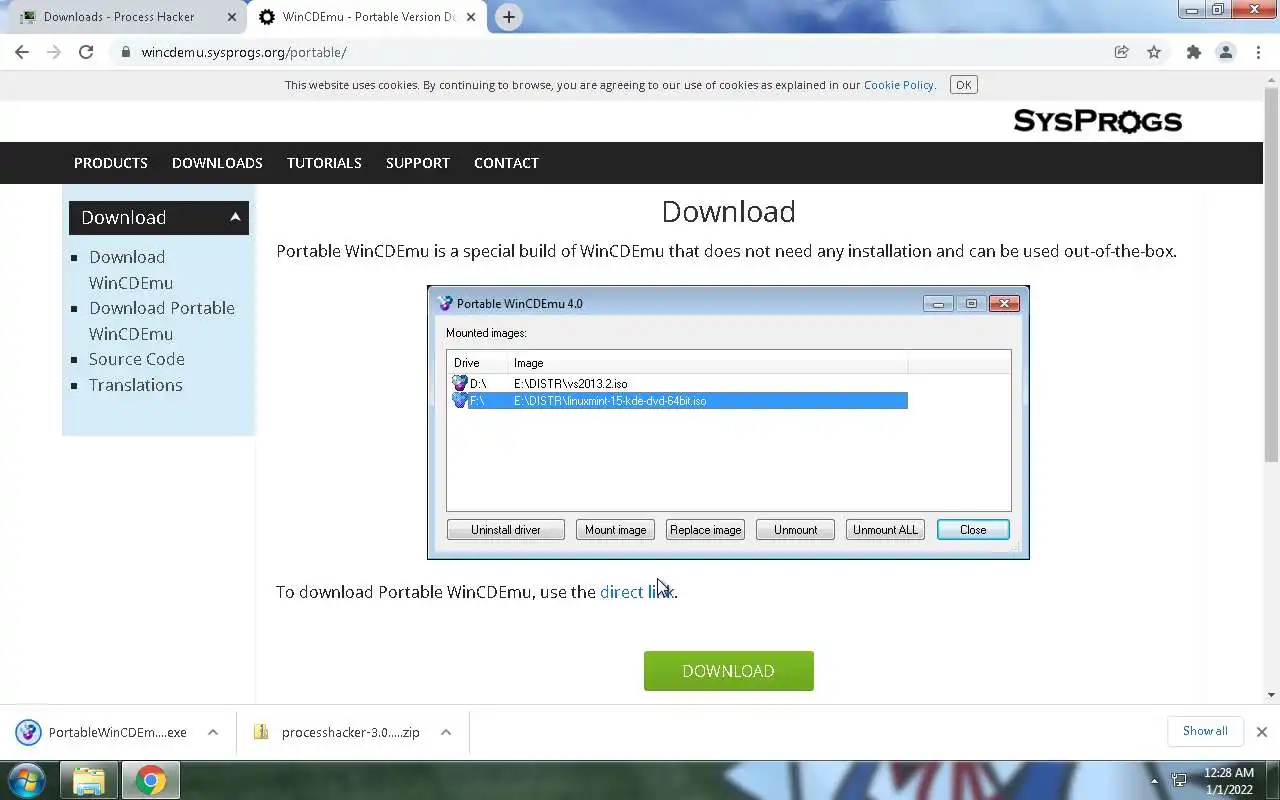Show hidden system tray icons
Screen dimensions: 1280x800
pyautogui.click(x=1154, y=781)
